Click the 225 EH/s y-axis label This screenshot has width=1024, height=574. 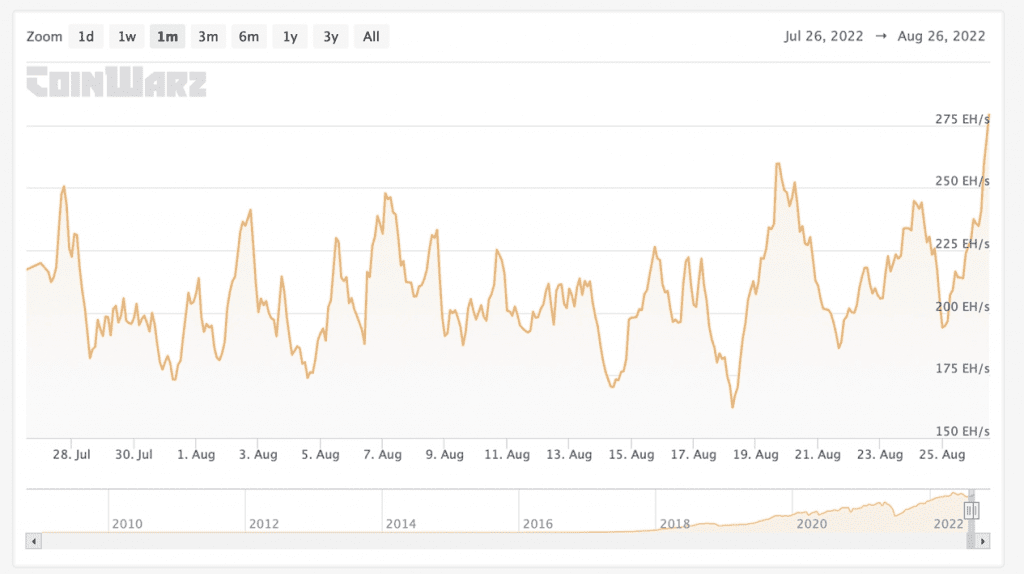coord(962,244)
